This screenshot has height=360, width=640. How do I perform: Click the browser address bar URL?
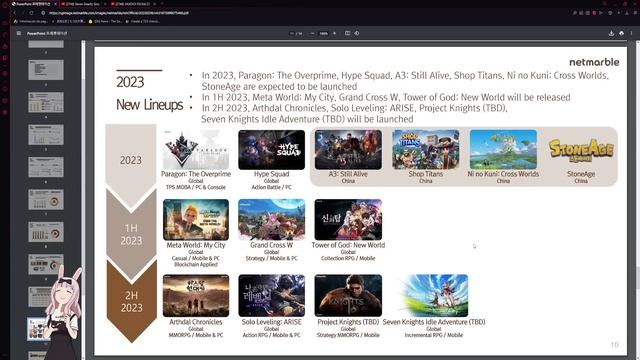click(x=118, y=13)
